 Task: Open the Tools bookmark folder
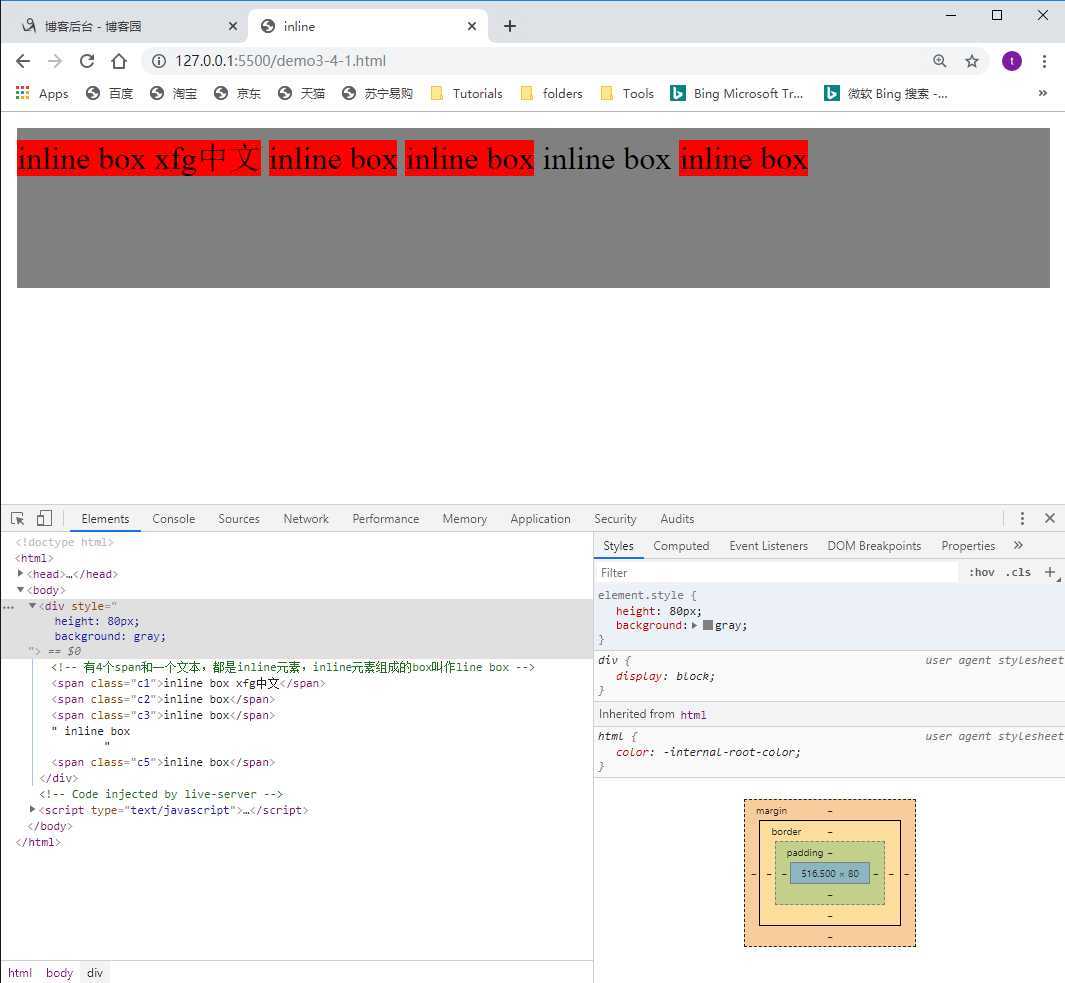click(628, 93)
